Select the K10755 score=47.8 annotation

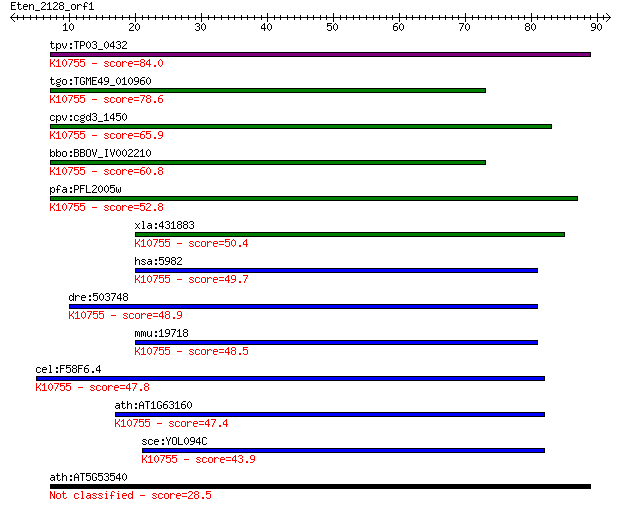pyautogui.click(x=93, y=388)
